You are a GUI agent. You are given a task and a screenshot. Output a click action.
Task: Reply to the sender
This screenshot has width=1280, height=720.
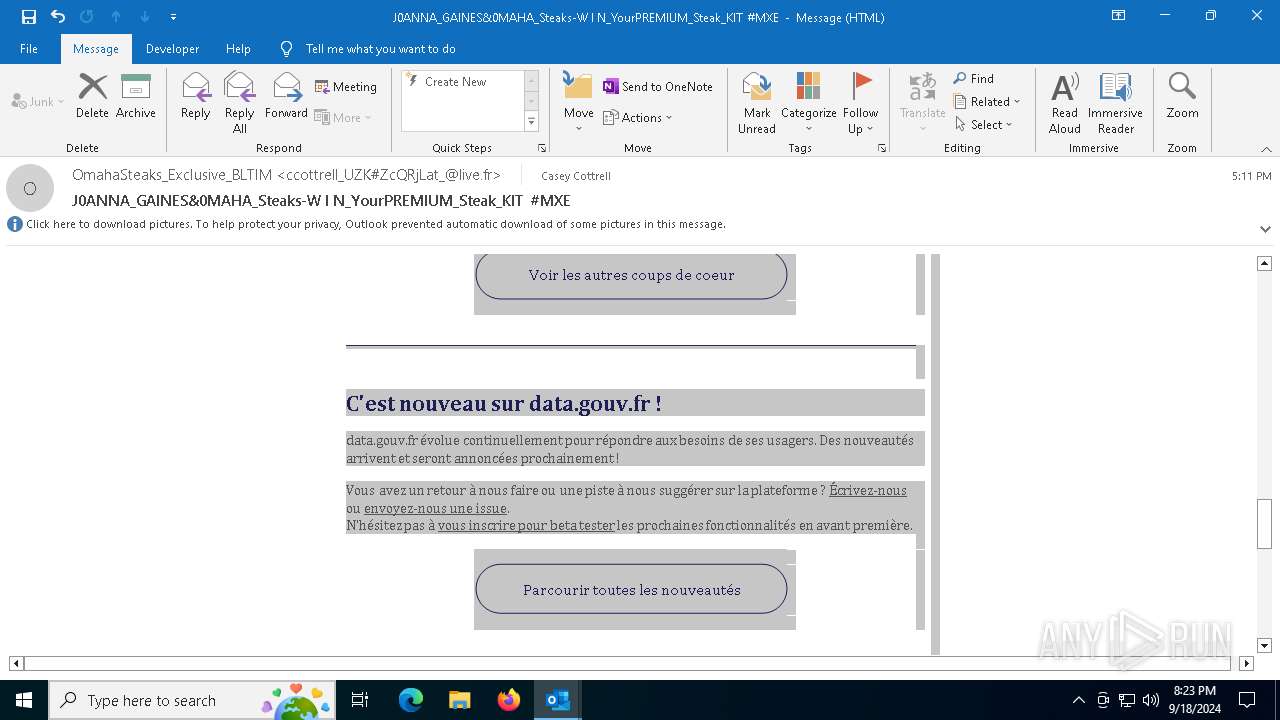(x=196, y=96)
